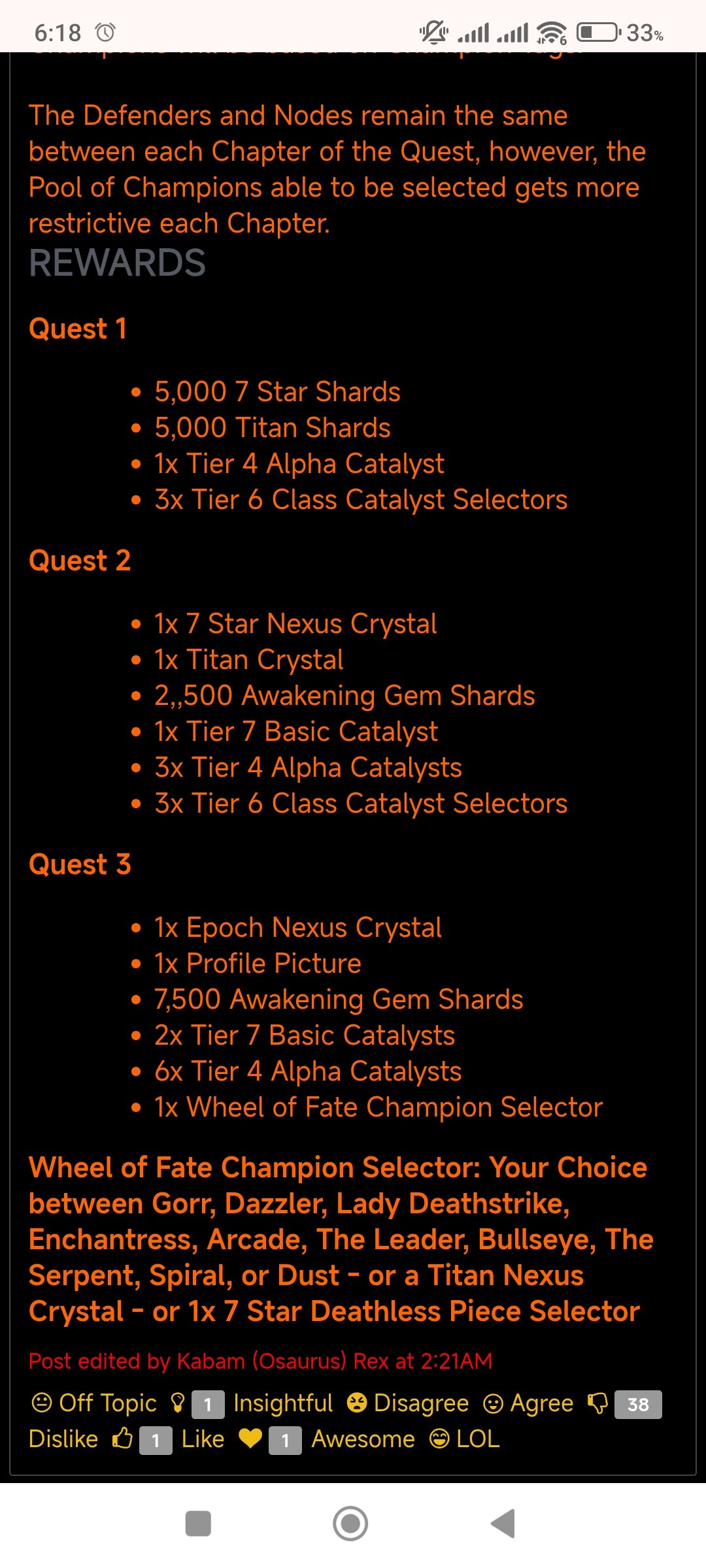This screenshot has height=1568, width=706.
Task: Tap the Insightful lightbulb reaction icon
Action: (177, 1403)
